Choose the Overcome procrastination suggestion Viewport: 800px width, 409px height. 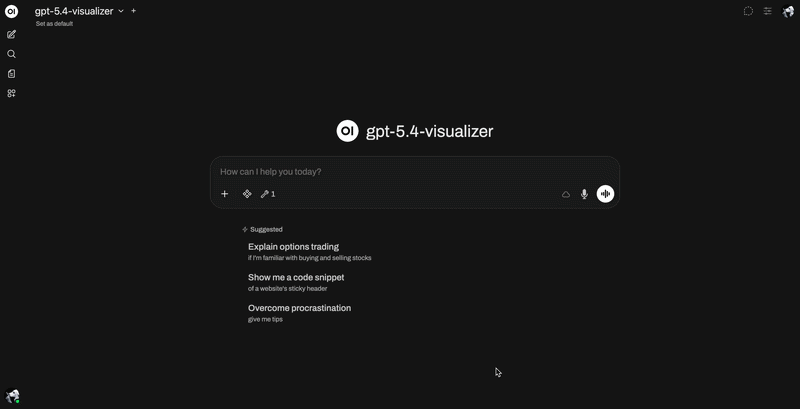click(299, 313)
